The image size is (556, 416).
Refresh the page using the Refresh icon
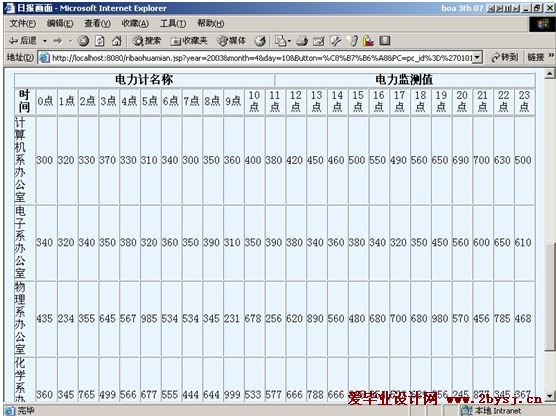100,41
